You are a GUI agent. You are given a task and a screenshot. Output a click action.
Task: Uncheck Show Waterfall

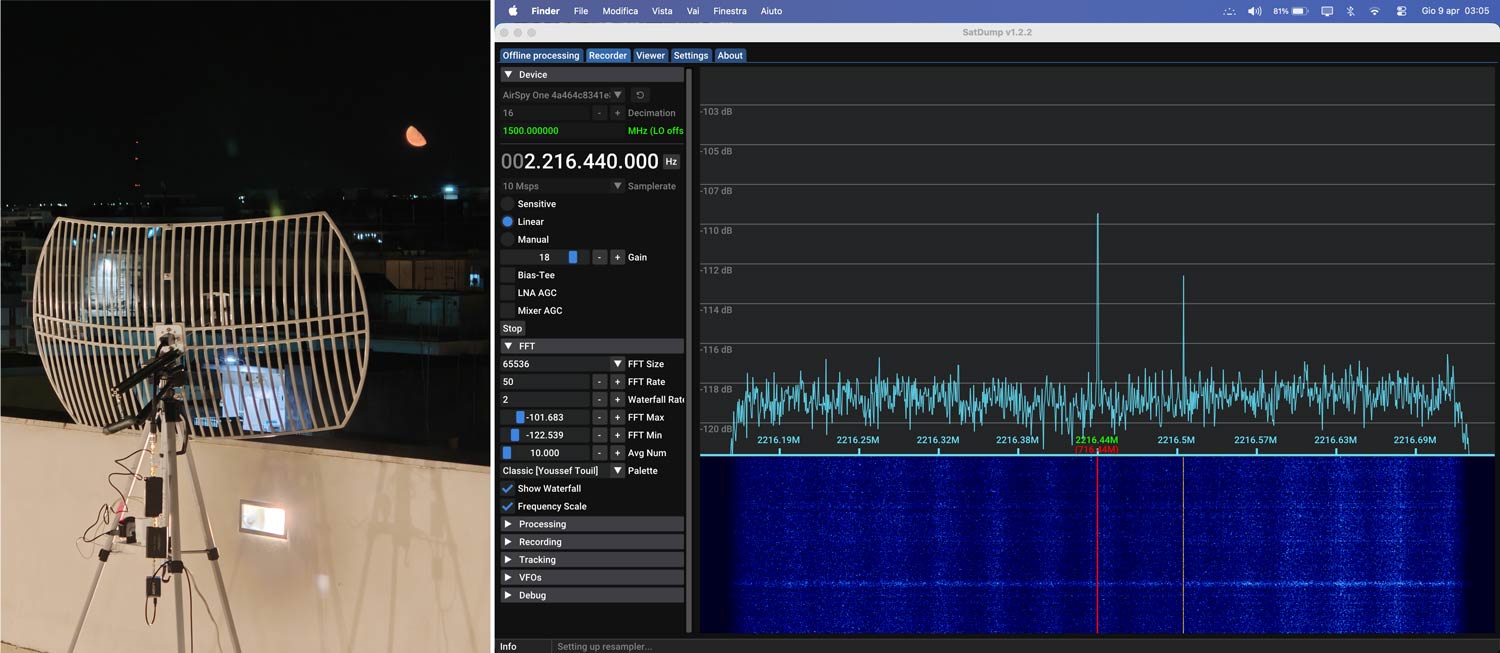point(508,489)
